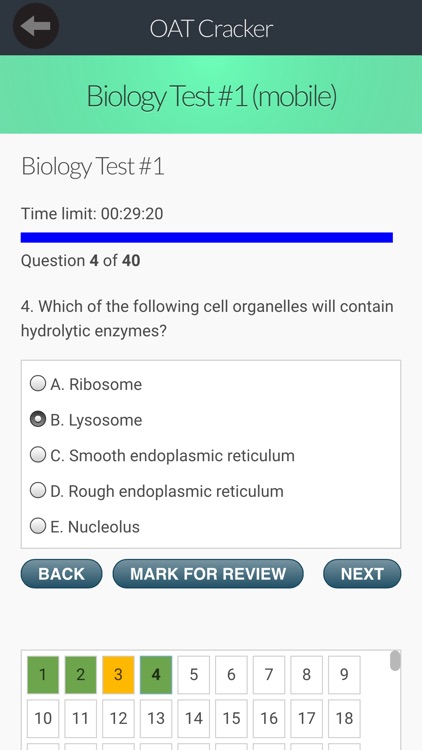This screenshot has height=750, width=422.
Task: Open yellow marked question 3
Action: pos(118,675)
